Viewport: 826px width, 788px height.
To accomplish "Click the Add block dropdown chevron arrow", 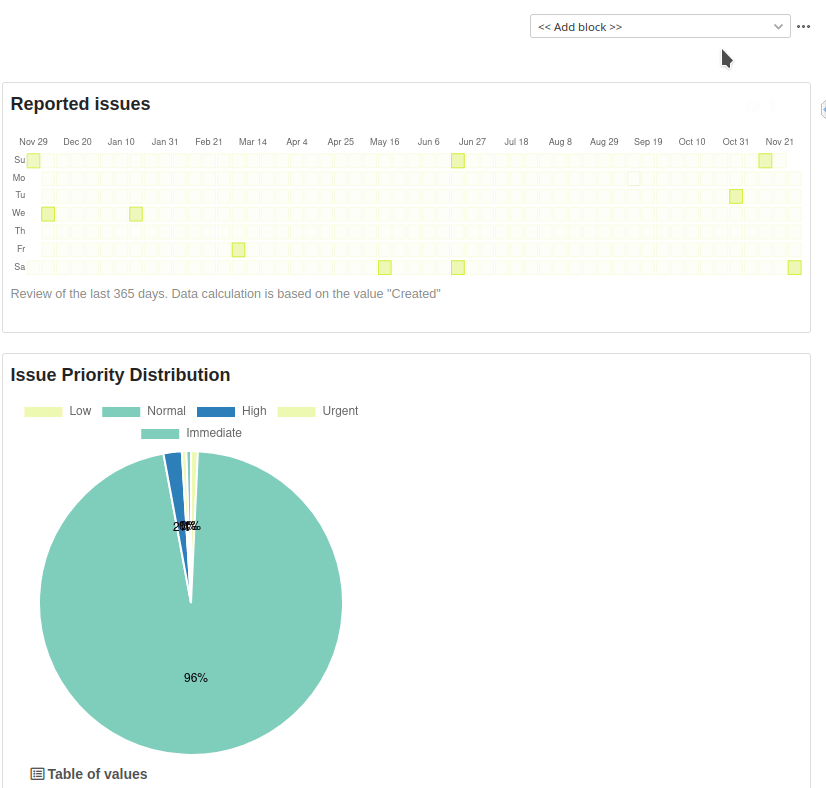I will pyautogui.click(x=778, y=26).
